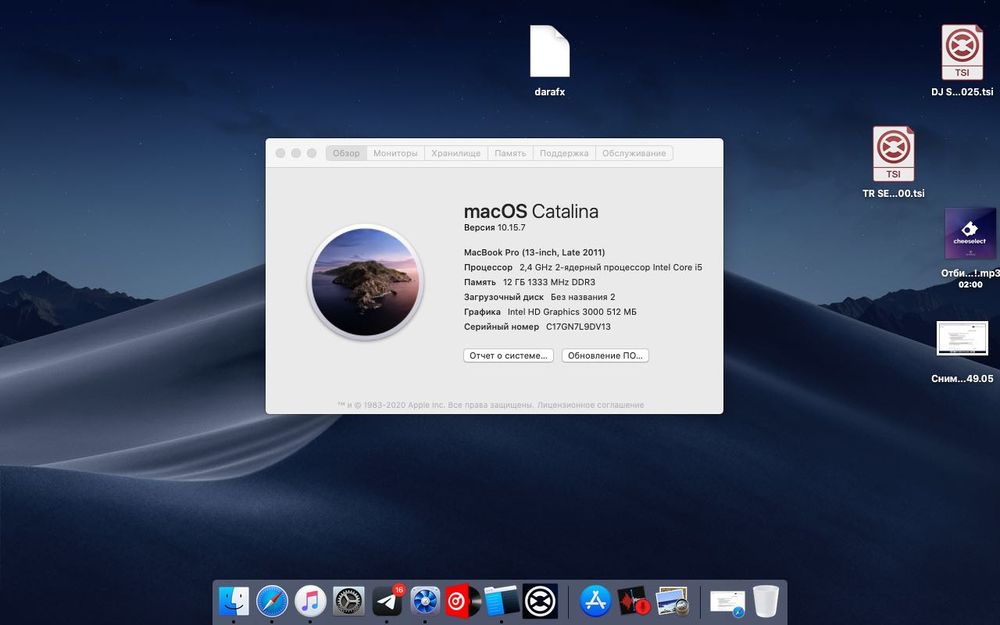Select the Сним...49.05 screenshot file

click(x=962, y=352)
